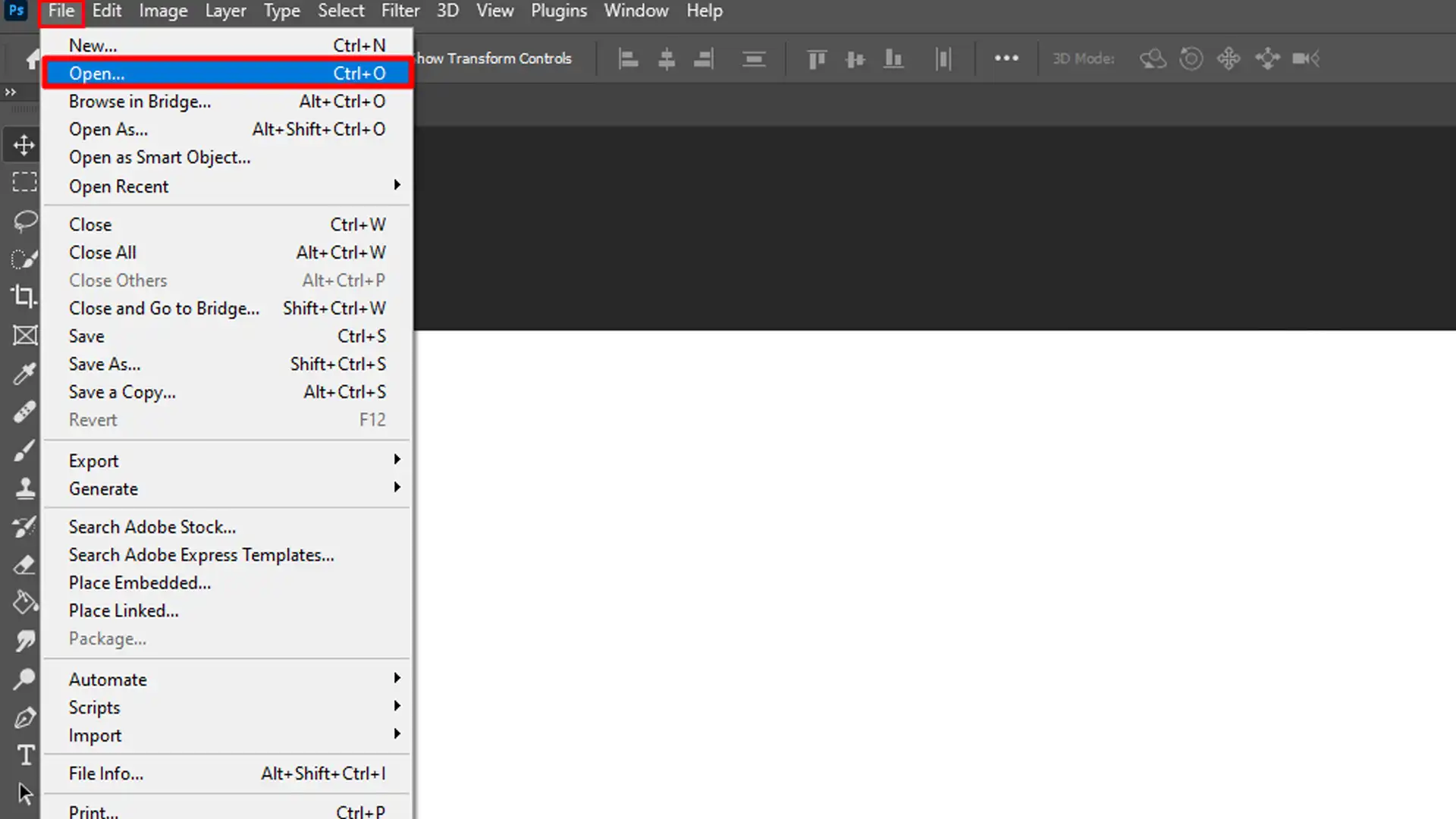Click the 3D camera scale icon
Image resolution: width=1456 pixels, height=819 pixels.
[x=1306, y=58]
